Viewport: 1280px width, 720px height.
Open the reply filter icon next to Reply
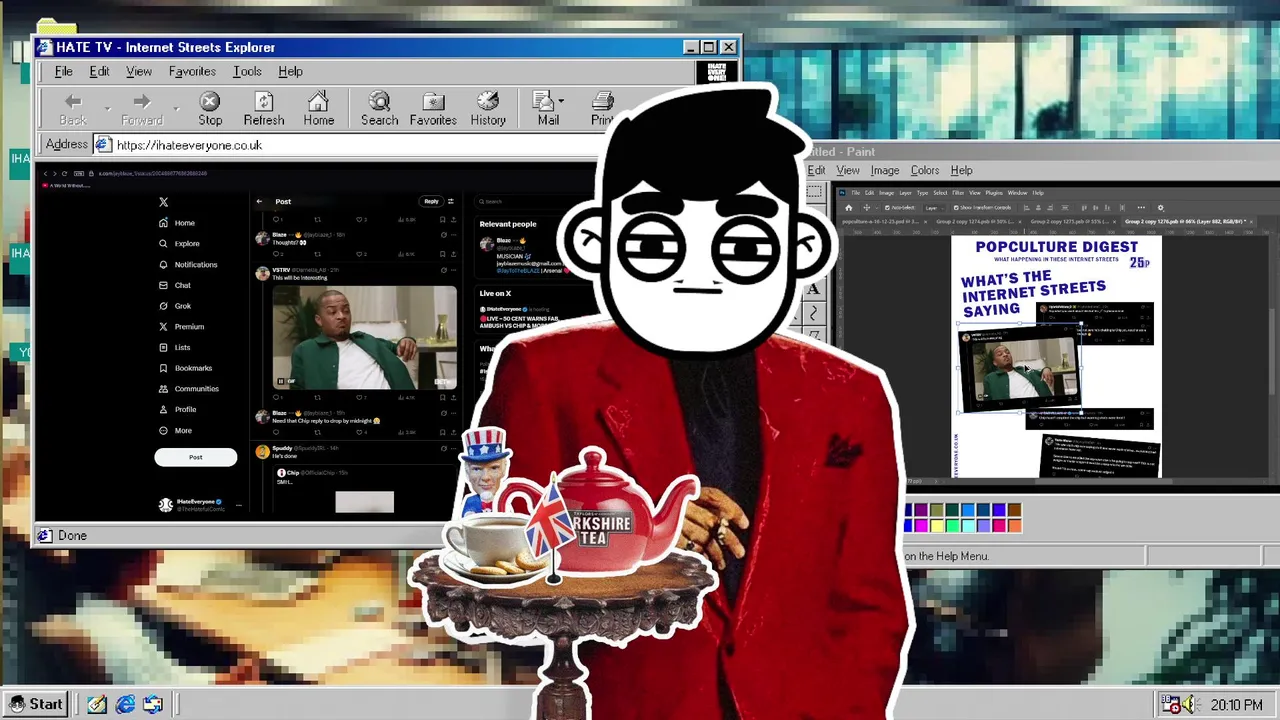coord(451,201)
